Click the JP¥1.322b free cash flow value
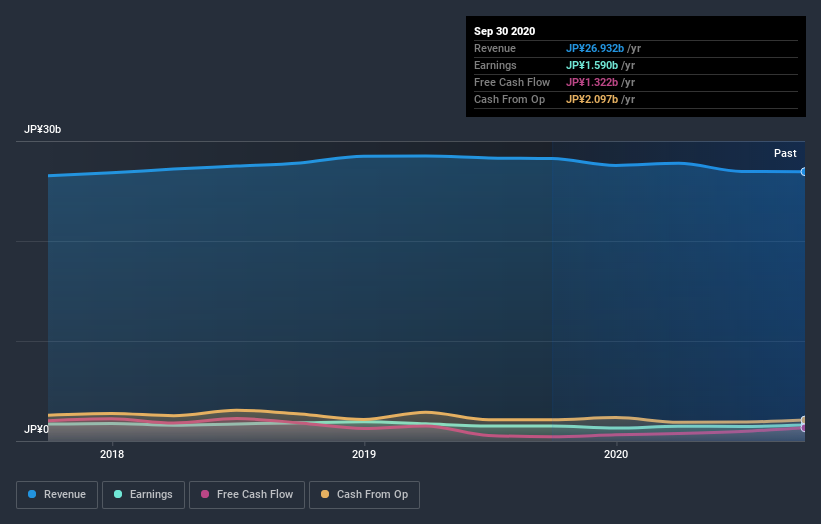Screen dimensions: 821x524 click(x=592, y=82)
